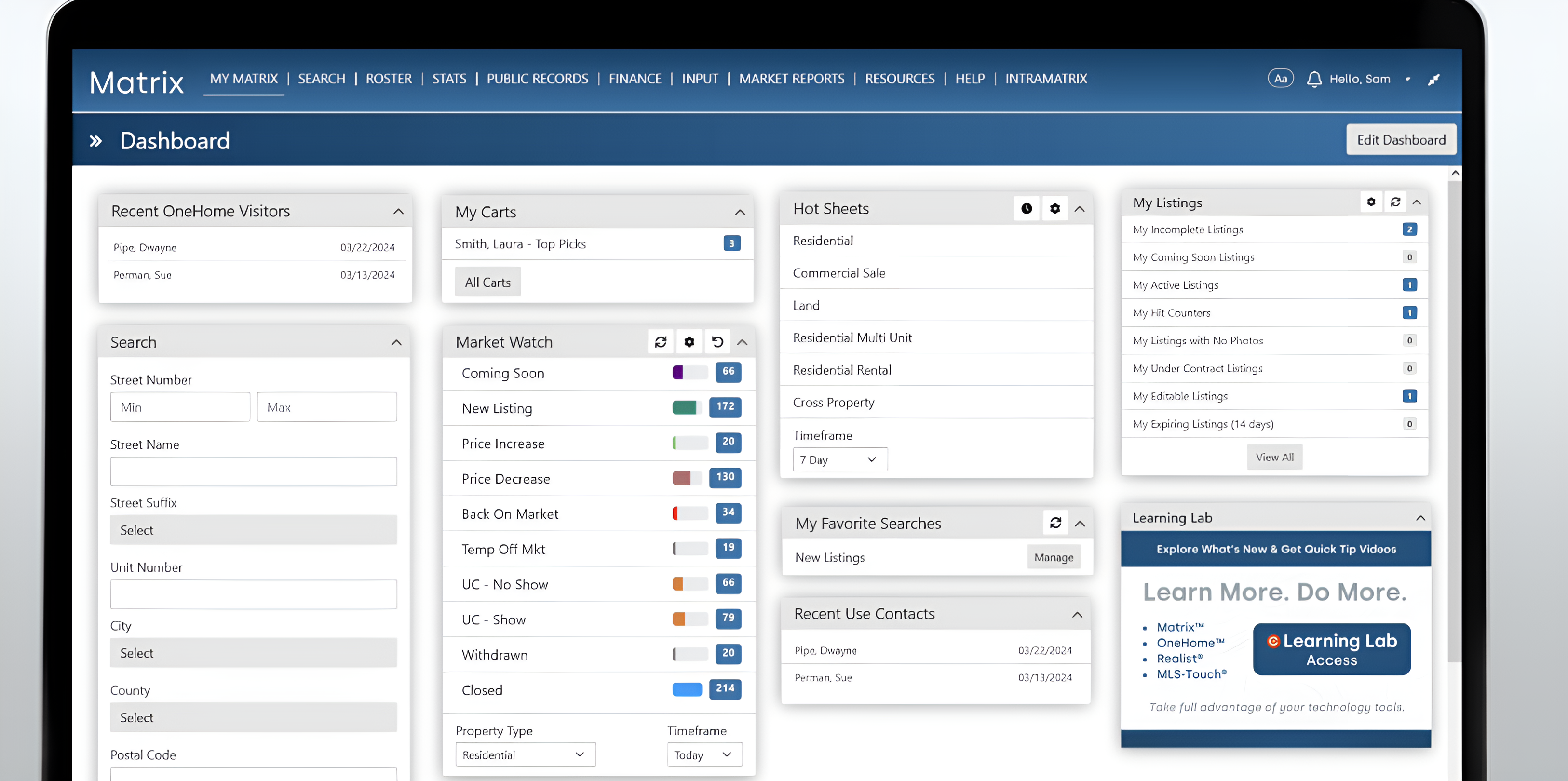This screenshot has height=781, width=1568.
Task: Open the Stats menu
Action: [449, 79]
